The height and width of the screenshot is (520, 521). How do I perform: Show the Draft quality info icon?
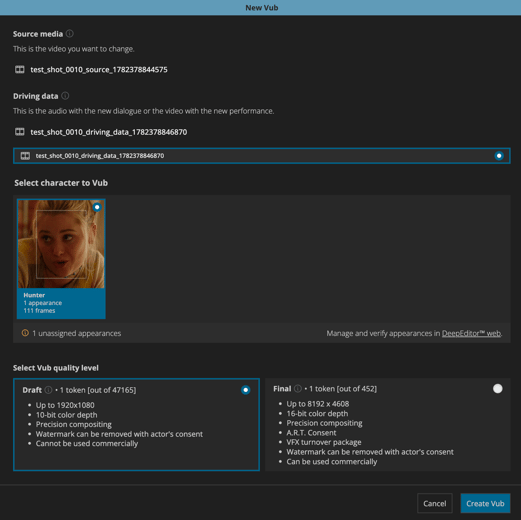pyautogui.click(x=48, y=390)
